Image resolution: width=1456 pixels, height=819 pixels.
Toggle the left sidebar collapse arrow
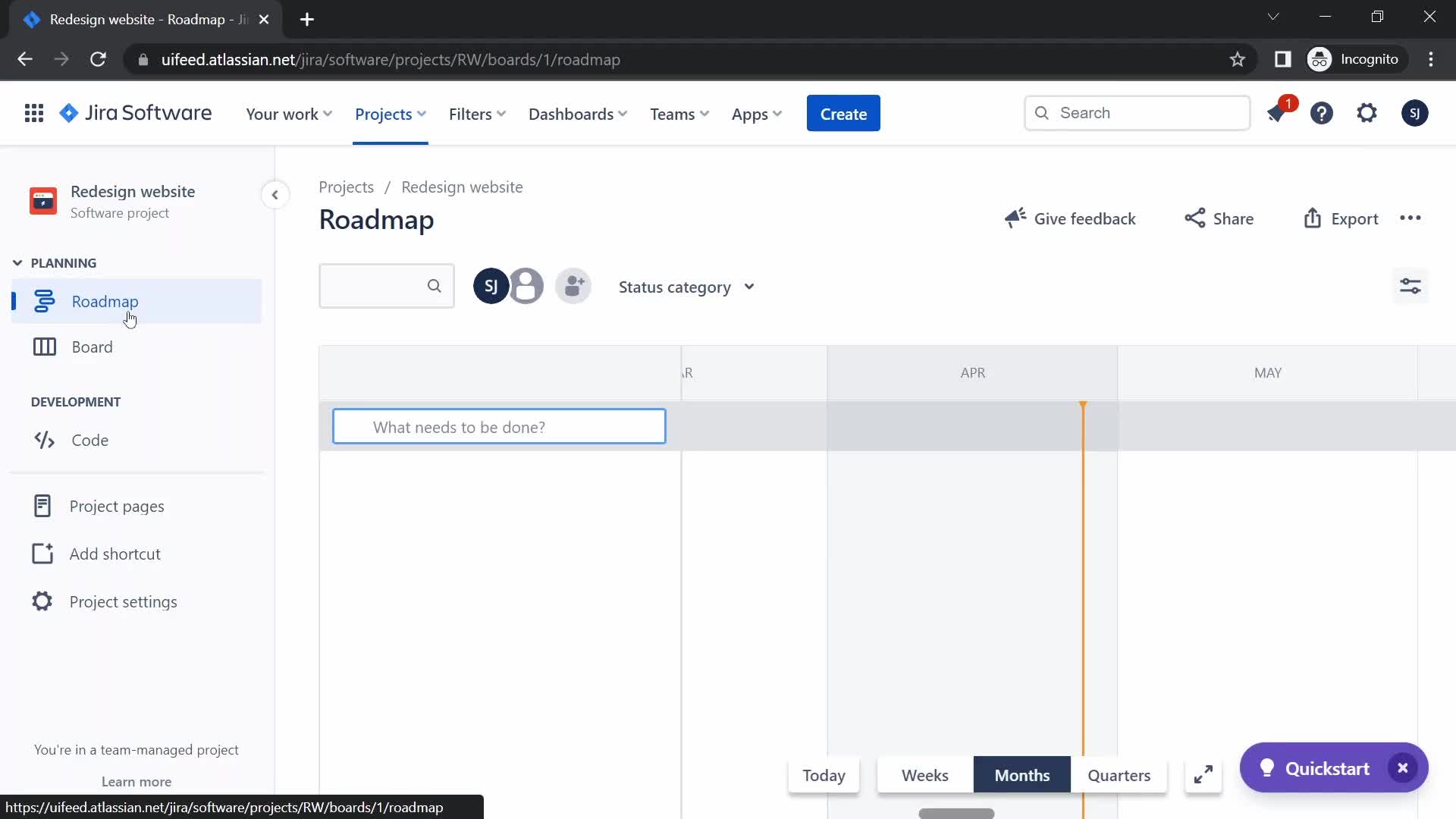coord(275,194)
